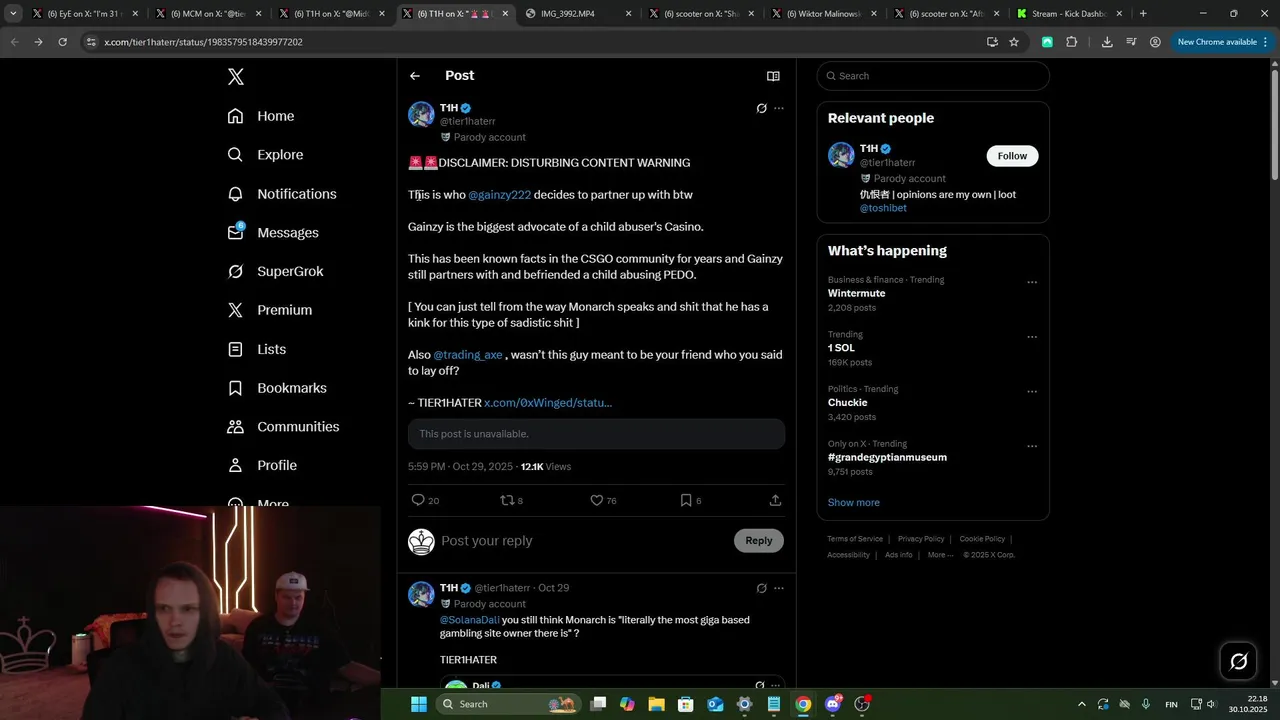Open more options for 1 SOL trend
Image resolution: width=1280 pixels, height=720 pixels.
(x=1032, y=337)
